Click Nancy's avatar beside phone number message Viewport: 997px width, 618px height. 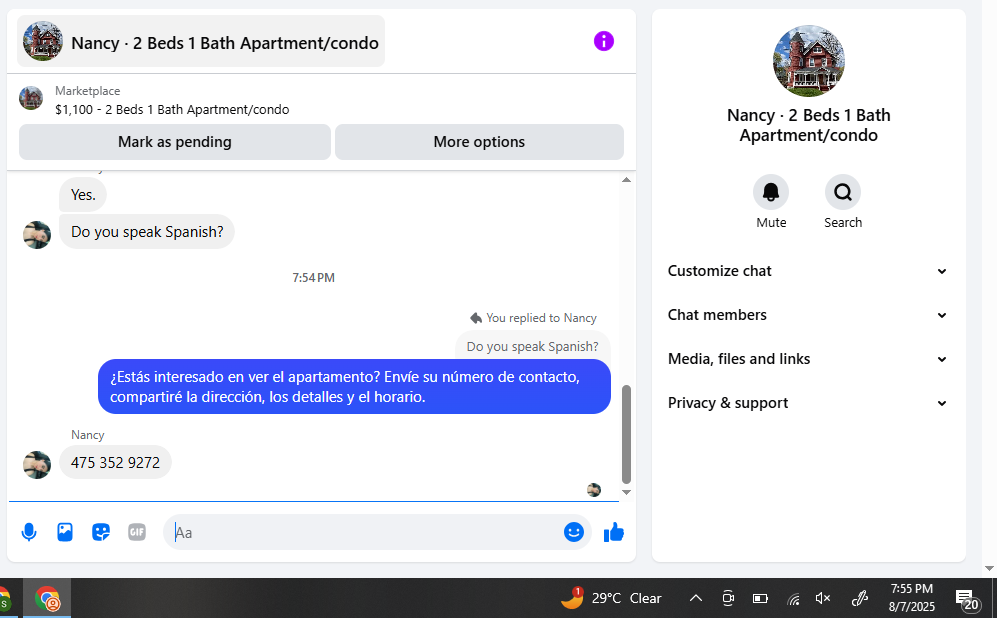click(37, 465)
